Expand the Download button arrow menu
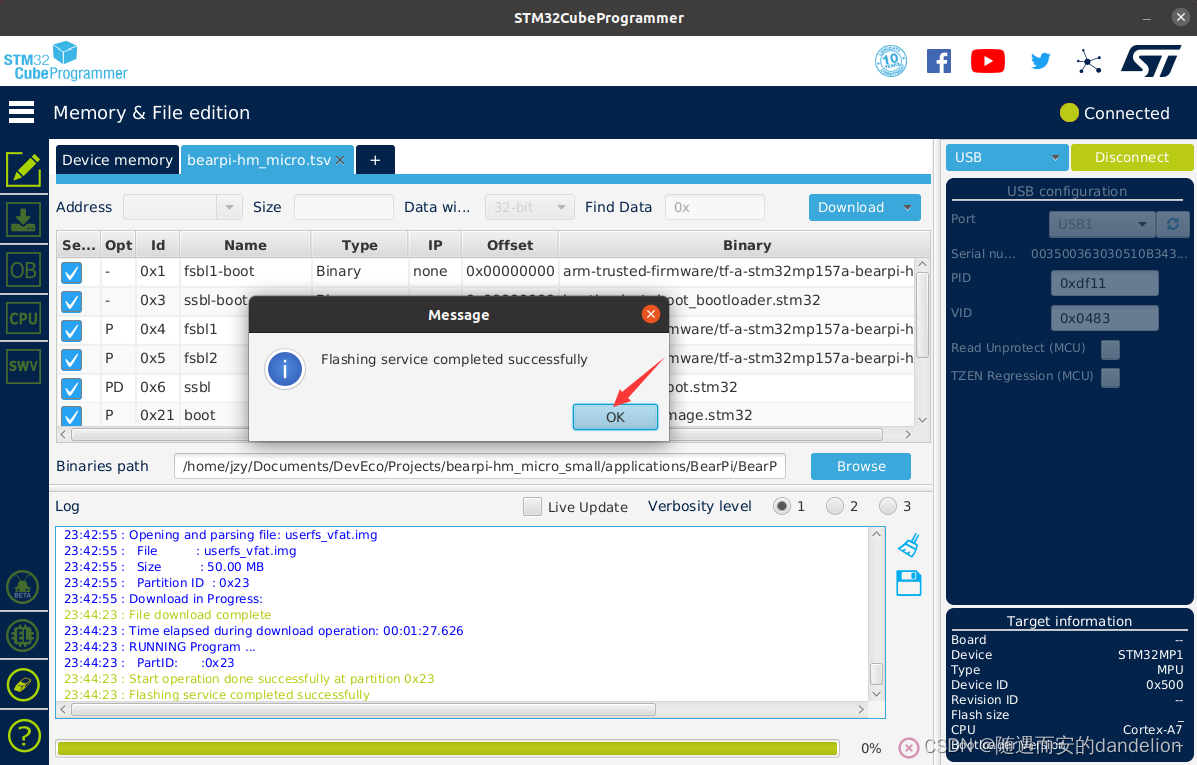The image size is (1197, 765). (907, 207)
